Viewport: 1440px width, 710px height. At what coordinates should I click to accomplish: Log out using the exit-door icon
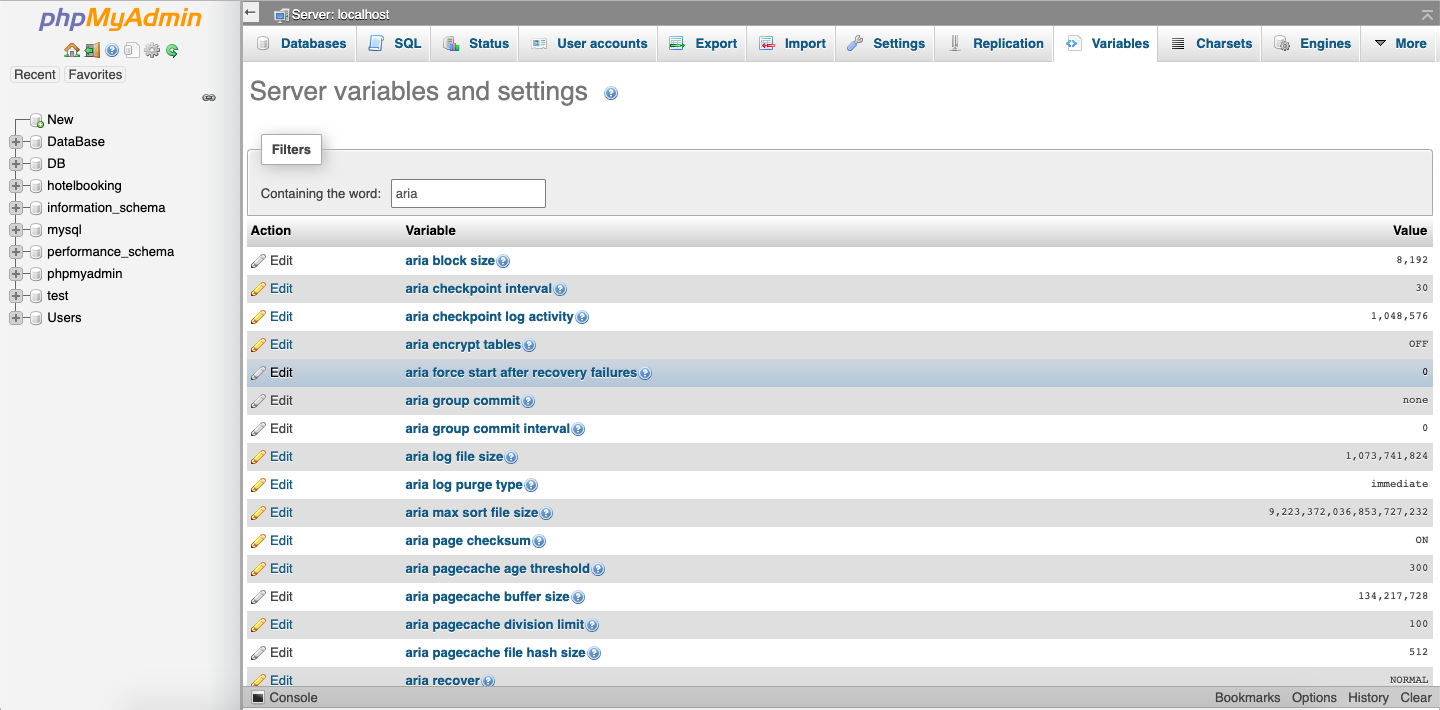(x=92, y=50)
